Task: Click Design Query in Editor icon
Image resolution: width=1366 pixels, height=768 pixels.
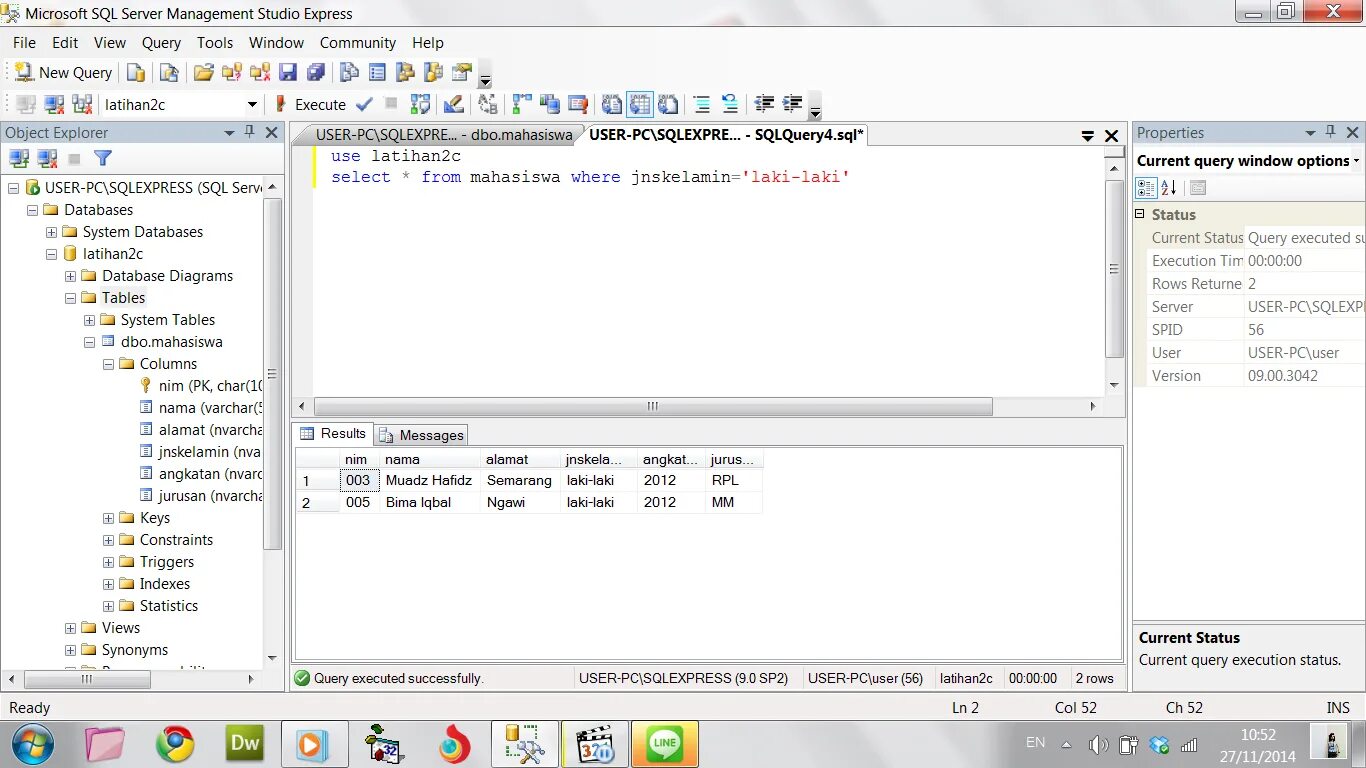Action: 453,104
